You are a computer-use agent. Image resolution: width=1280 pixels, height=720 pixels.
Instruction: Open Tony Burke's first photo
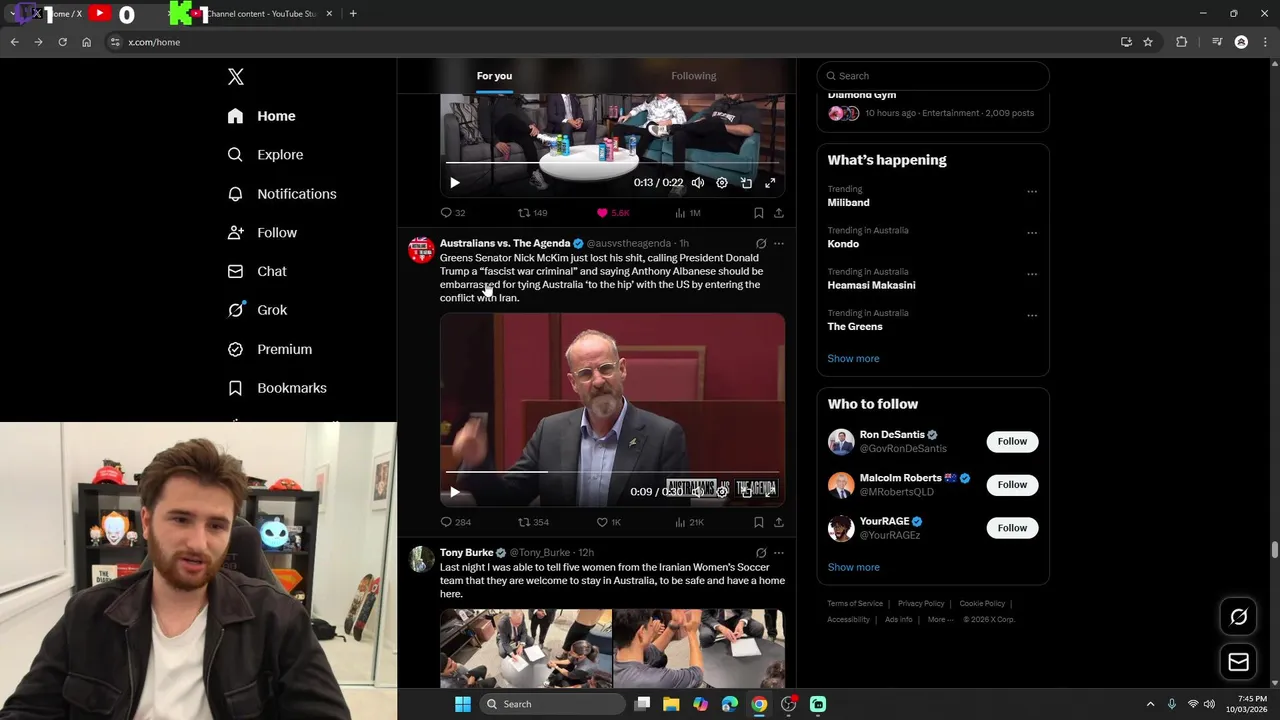click(x=526, y=648)
